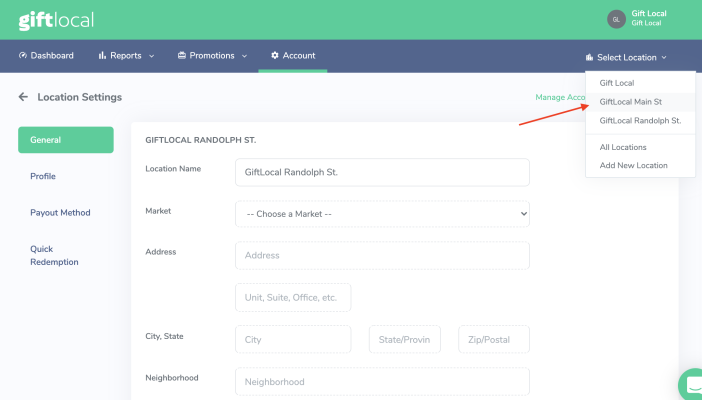Image resolution: width=702 pixels, height=400 pixels.
Task: Click the giftlocal logo
Action: [x=56, y=20]
